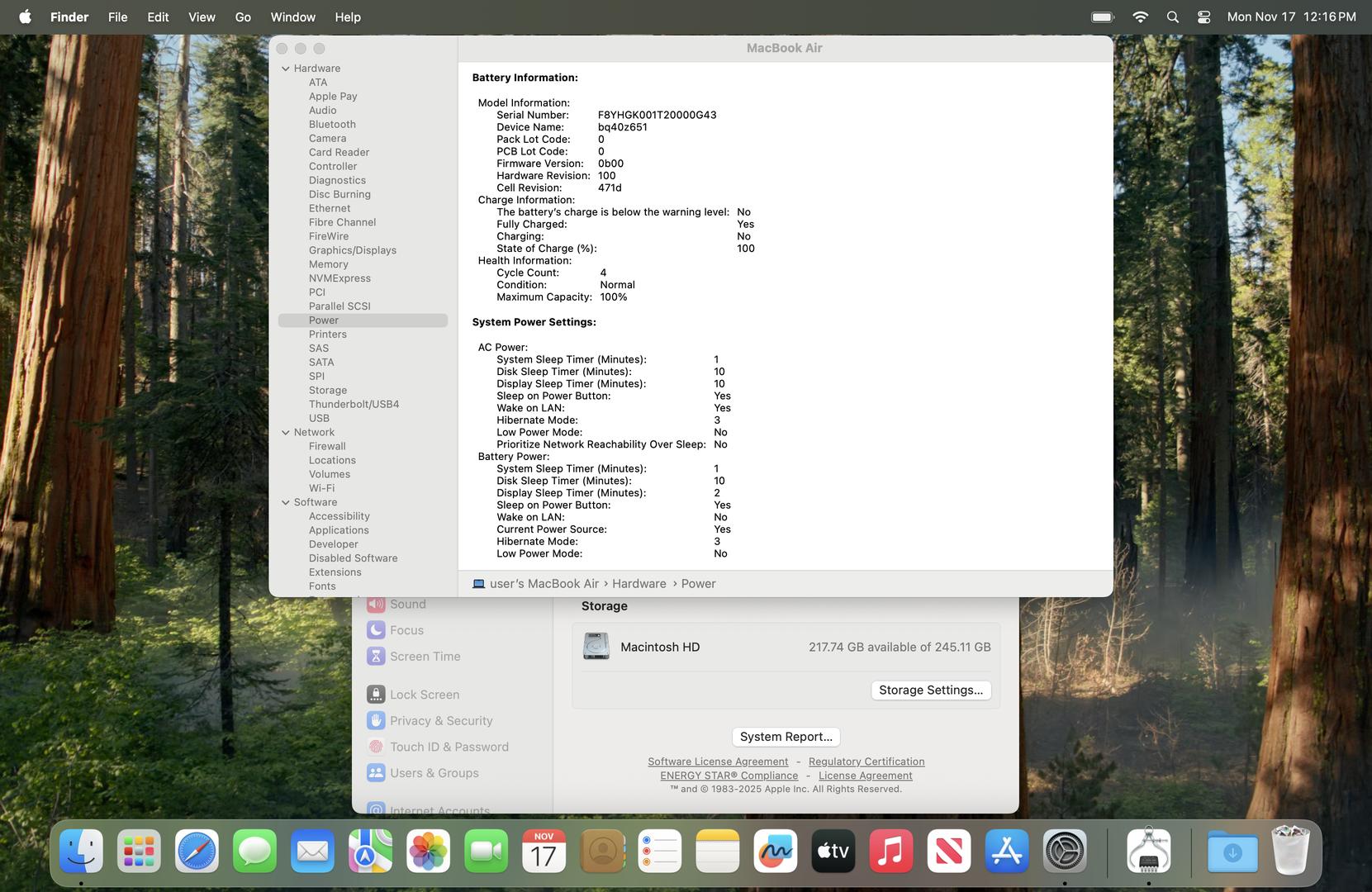1372x892 pixels.
Task: Click the Privacy & Security sidebar icon
Action: coord(376,721)
